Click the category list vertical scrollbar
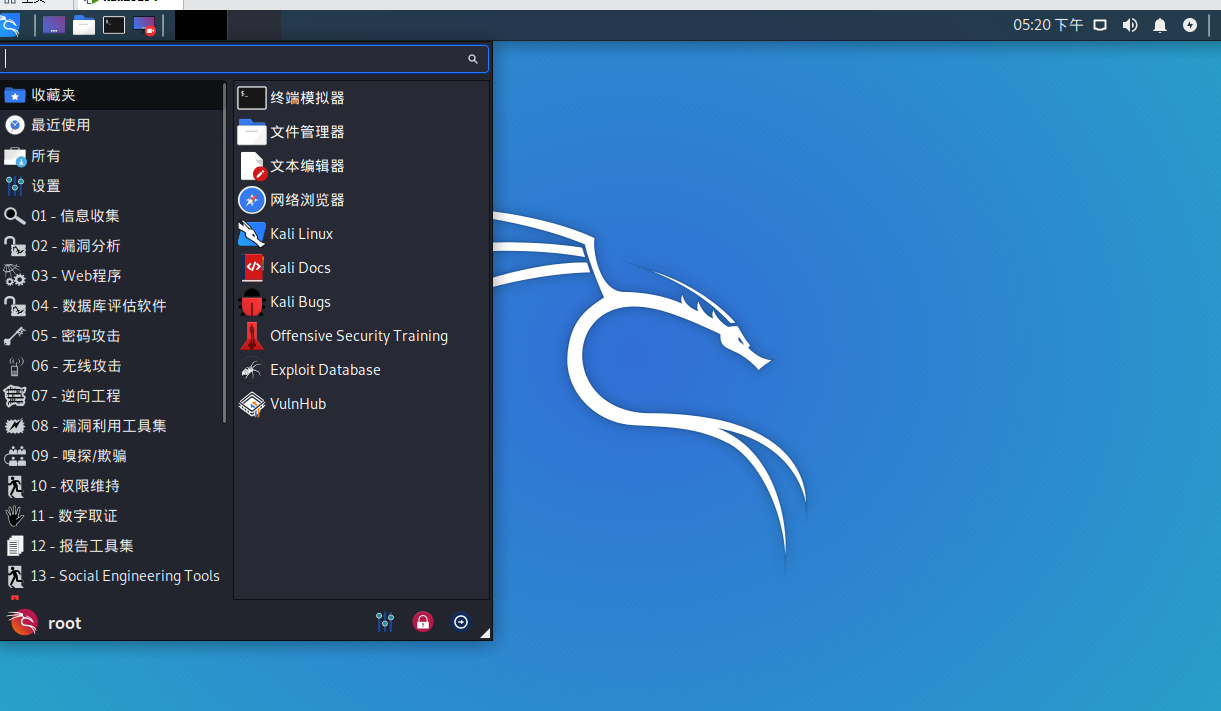This screenshot has width=1221, height=711. [x=226, y=252]
